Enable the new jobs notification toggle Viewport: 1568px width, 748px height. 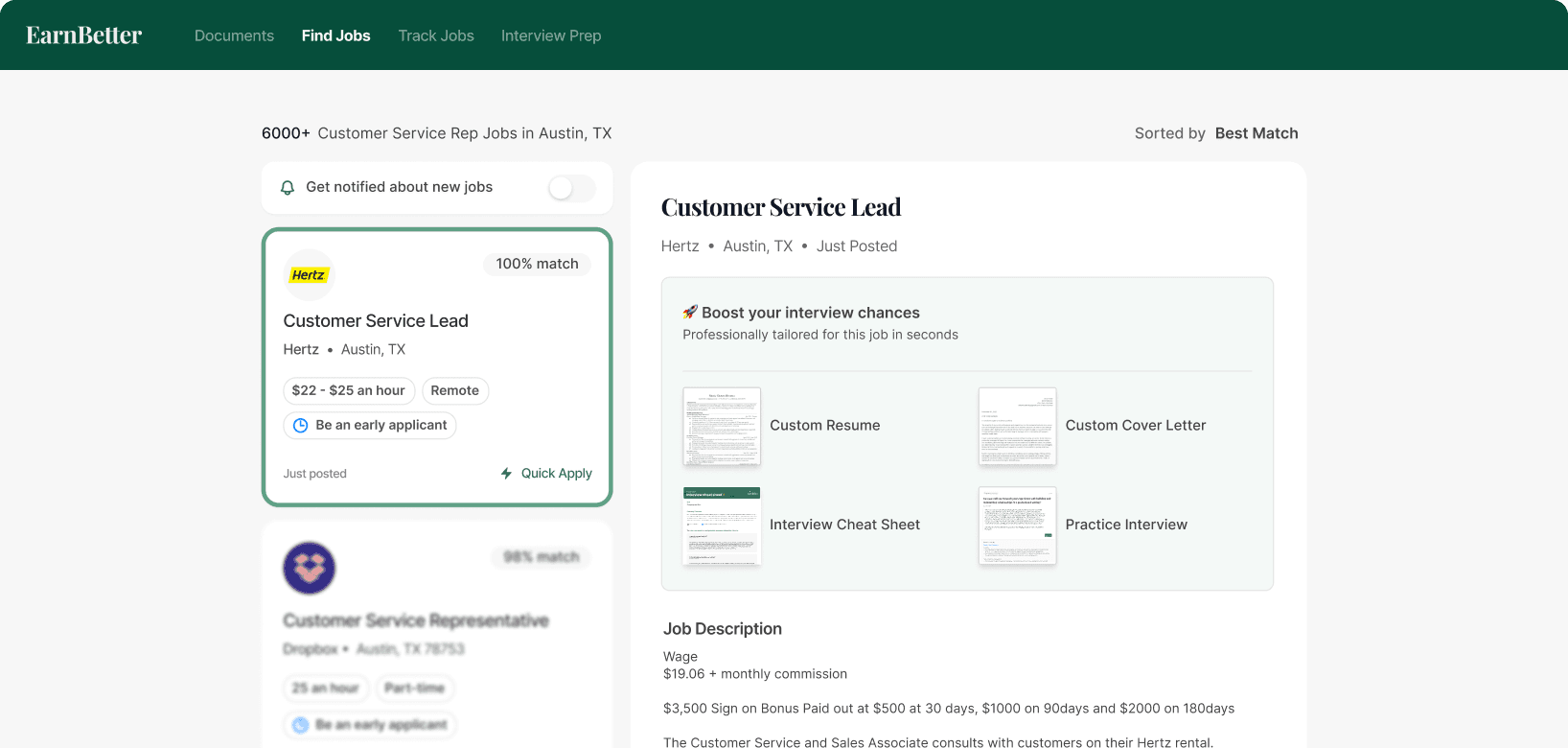(571, 188)
